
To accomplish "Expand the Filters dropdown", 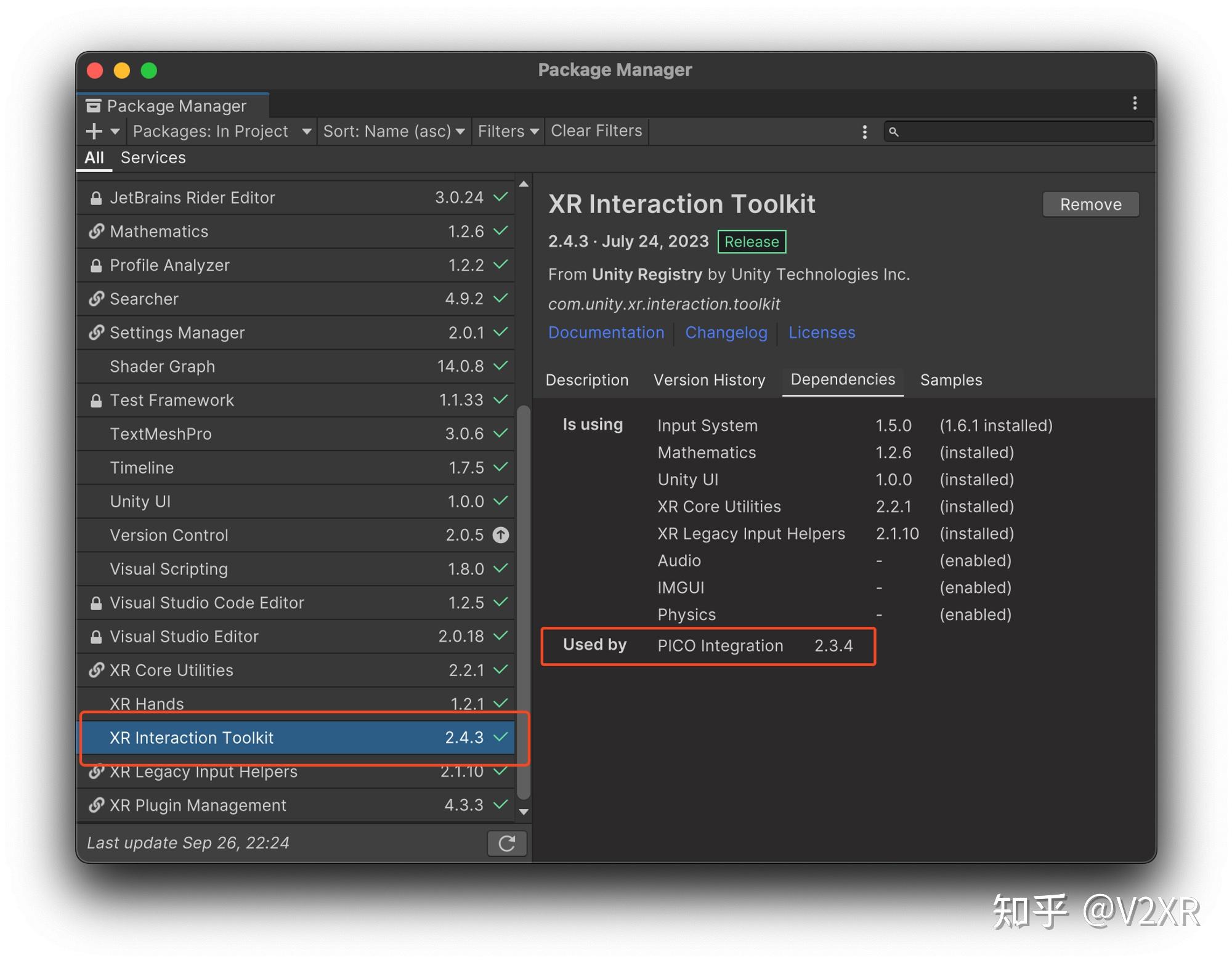I will coord(508,131).
